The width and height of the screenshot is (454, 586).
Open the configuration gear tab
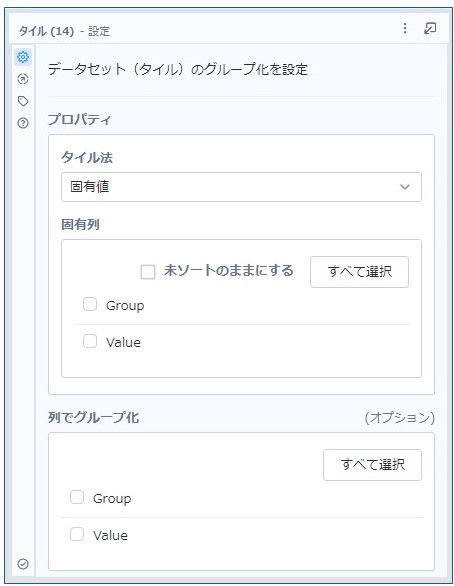pyautogui.click(x=23, y=57)
